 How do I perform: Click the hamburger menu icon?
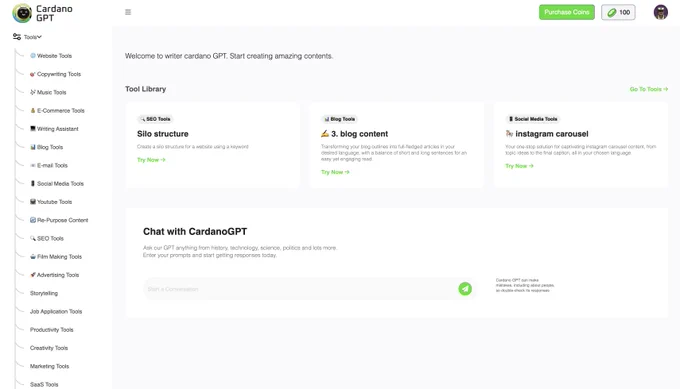coord(128,12)
